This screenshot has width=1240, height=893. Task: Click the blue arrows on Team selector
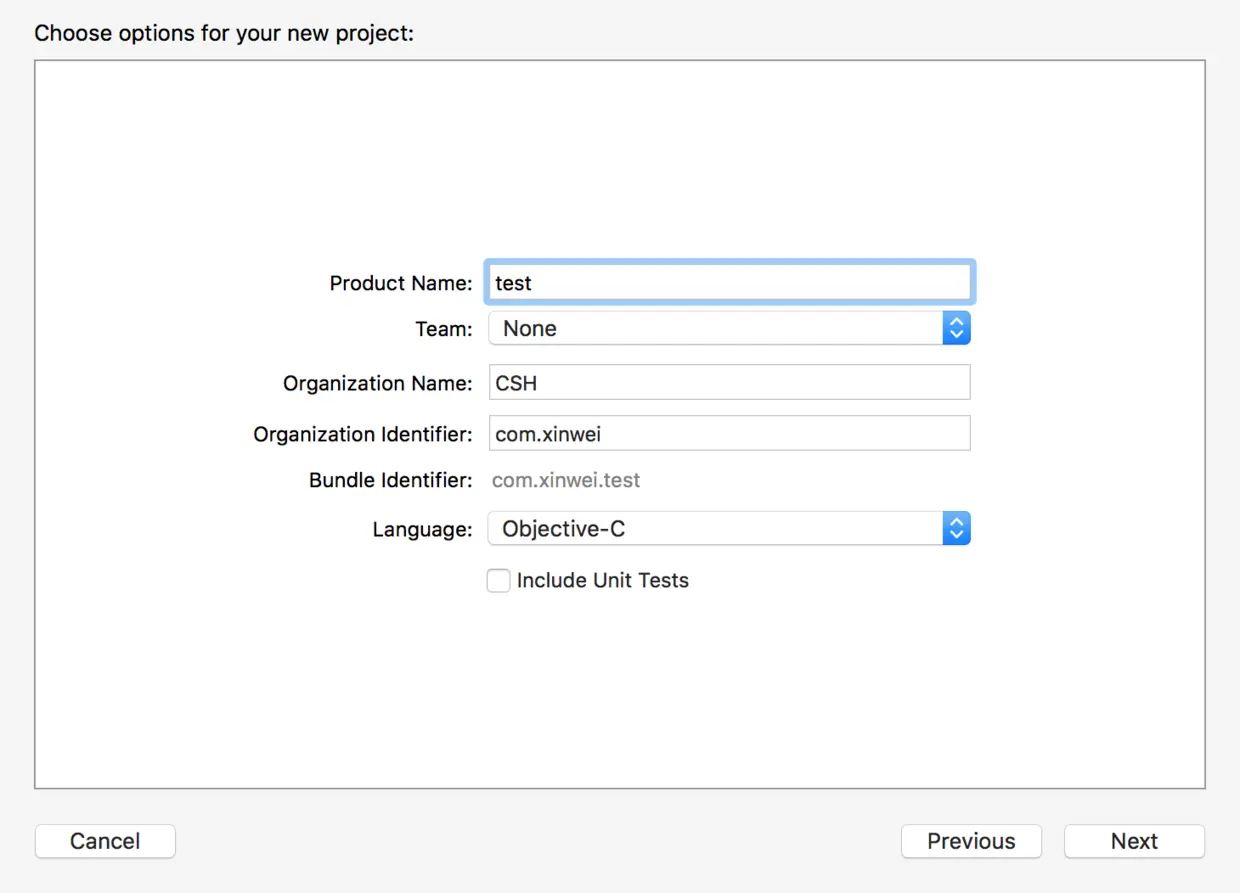pos(956,328)
